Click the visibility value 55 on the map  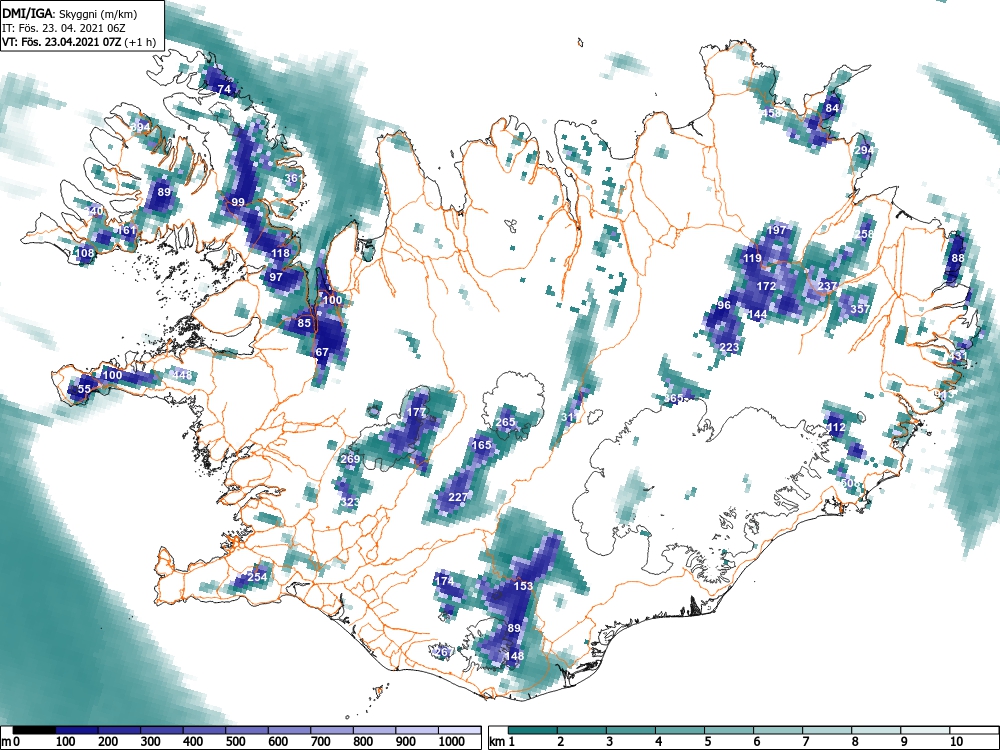coord(85,388)
